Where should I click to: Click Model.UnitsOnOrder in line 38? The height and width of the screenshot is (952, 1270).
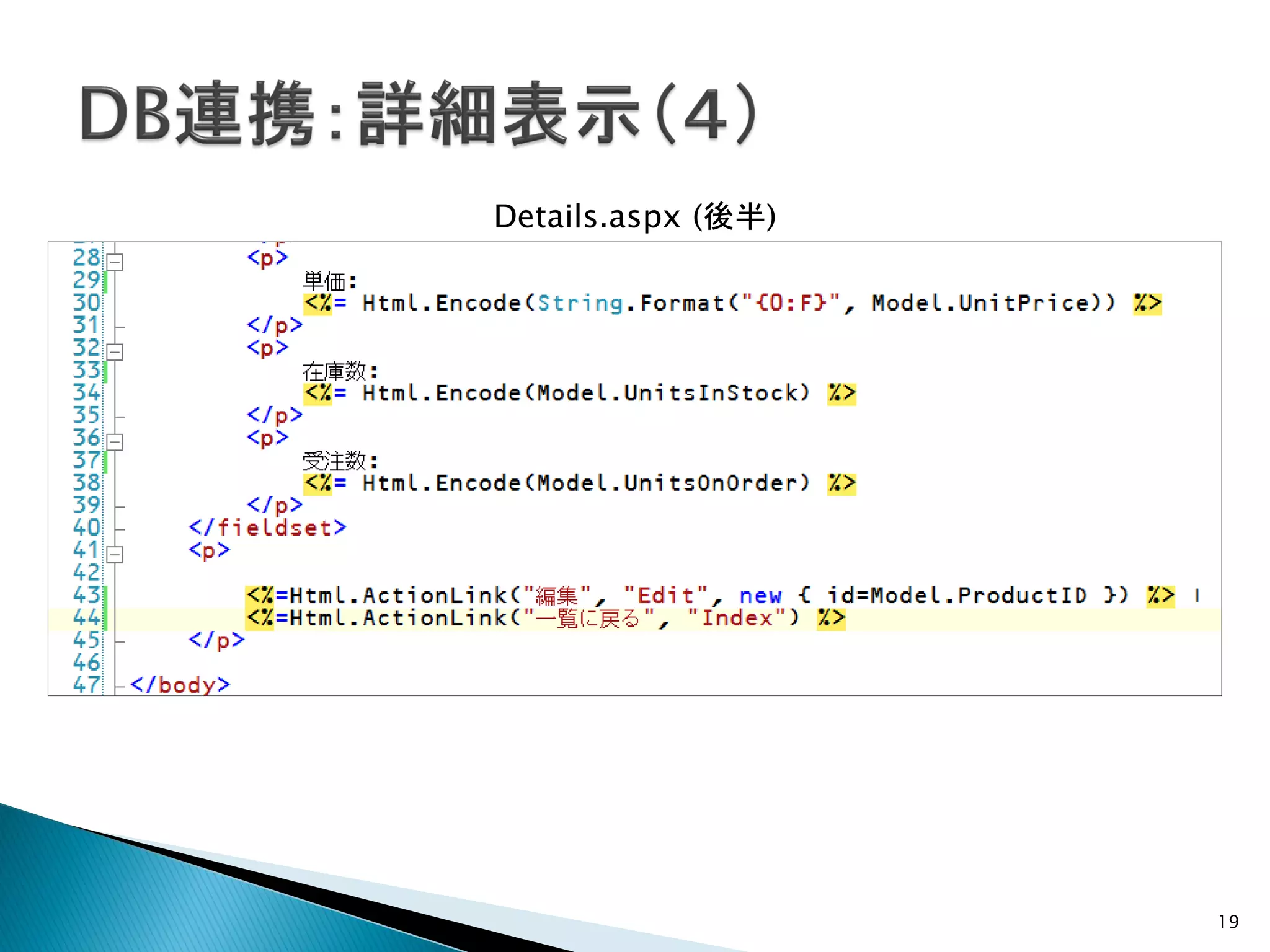click(667, 483)
